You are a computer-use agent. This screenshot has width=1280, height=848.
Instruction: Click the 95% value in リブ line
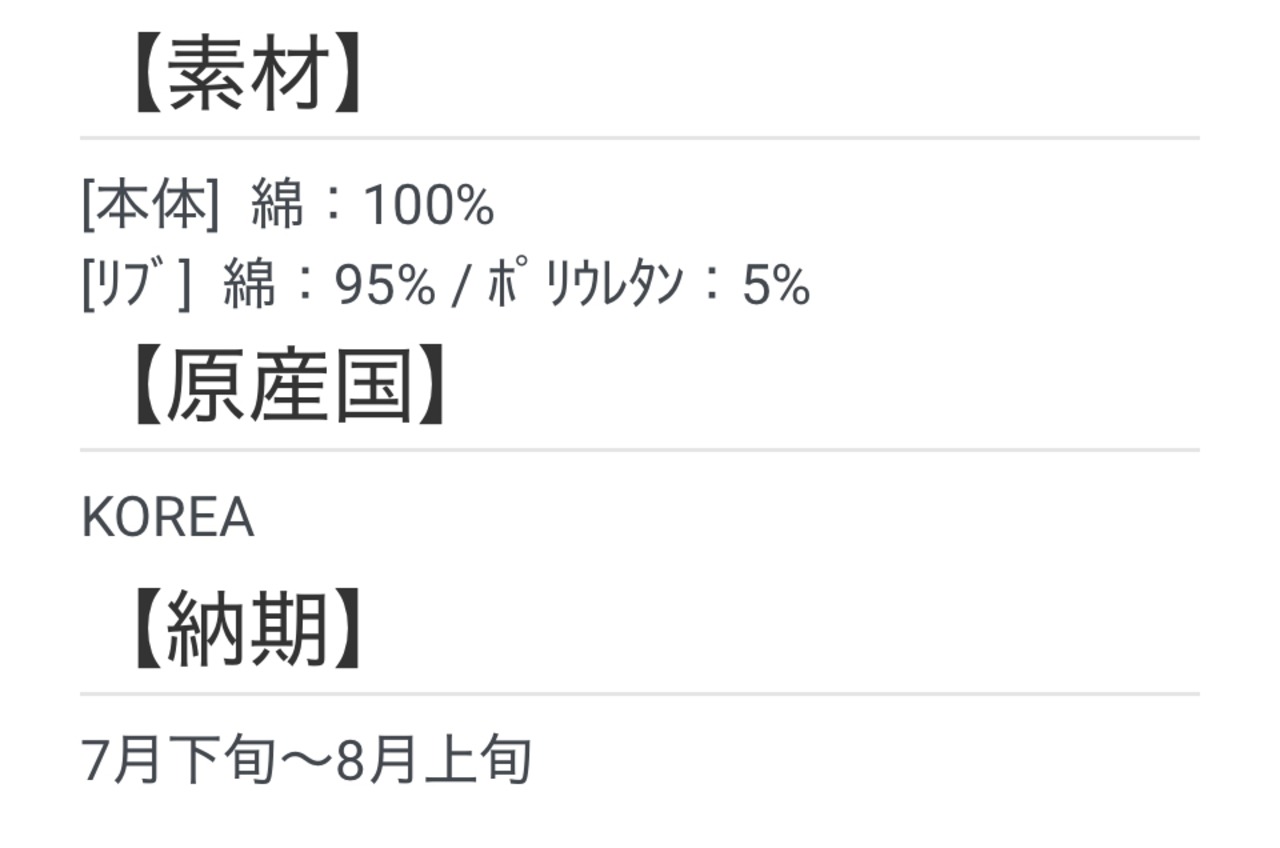pyautogui.click(x=385, y=287)
